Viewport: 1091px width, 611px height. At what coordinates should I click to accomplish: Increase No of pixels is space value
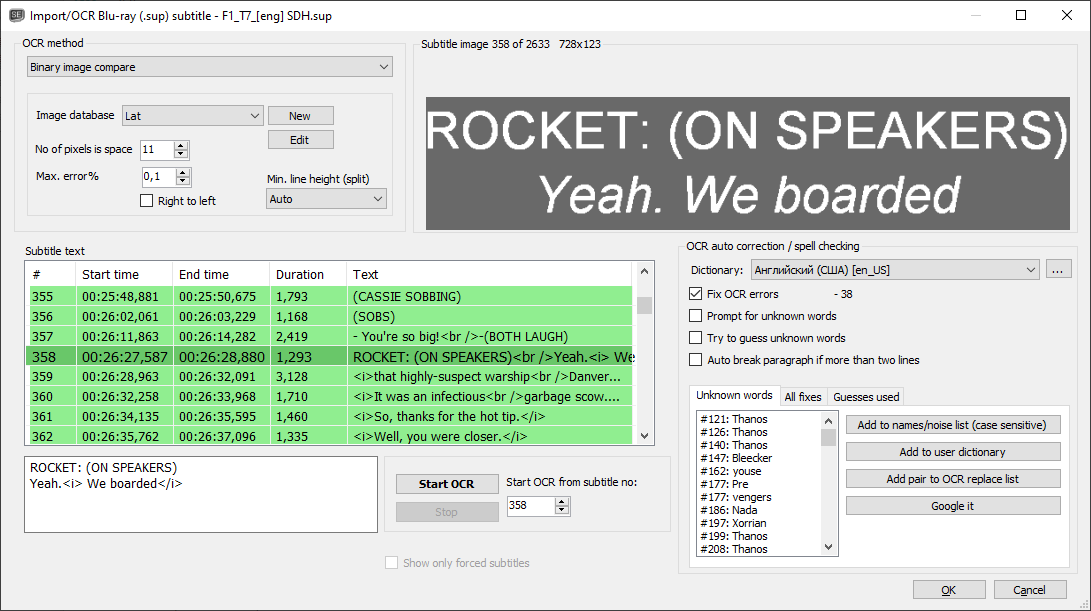pyautogui.click(x=181, y=145)
